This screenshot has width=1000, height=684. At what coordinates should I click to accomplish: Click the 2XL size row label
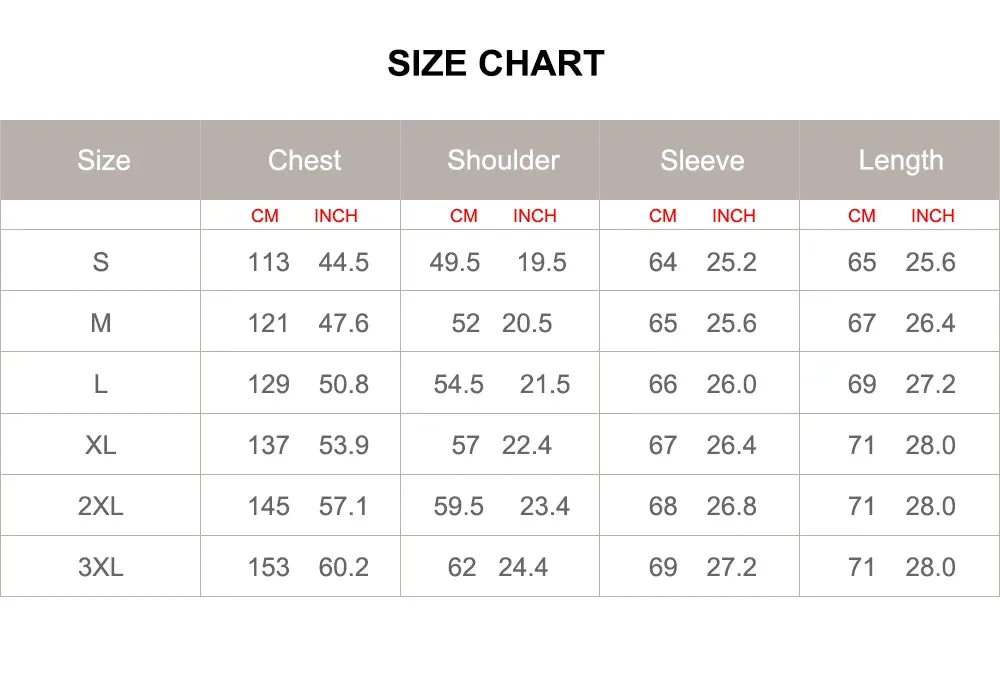point(101,506)
